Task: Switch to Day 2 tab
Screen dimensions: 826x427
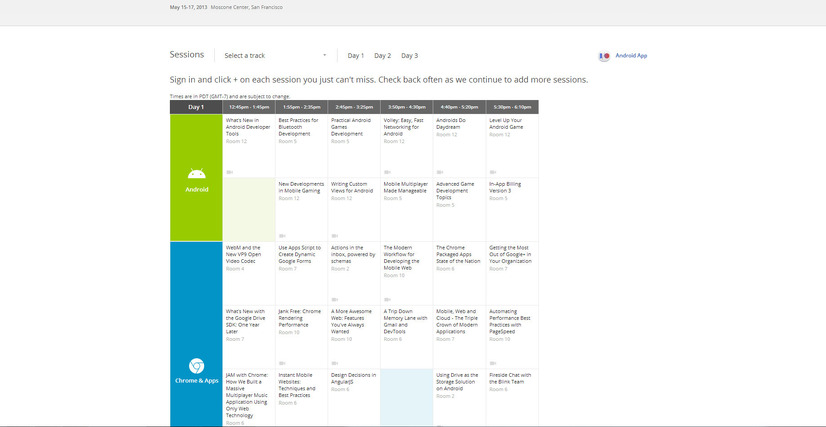Action: click(382, 56)
